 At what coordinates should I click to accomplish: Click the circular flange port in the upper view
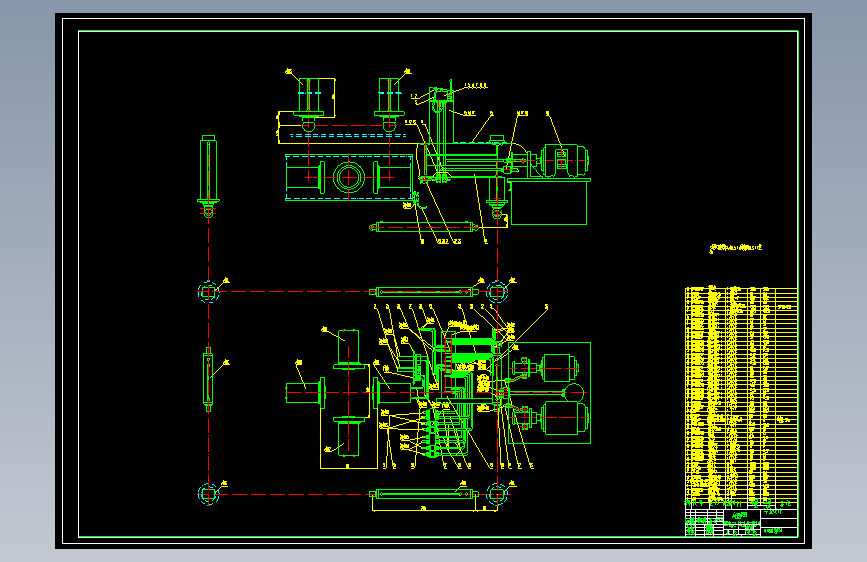pyautogui.click(x=349, y=178)
